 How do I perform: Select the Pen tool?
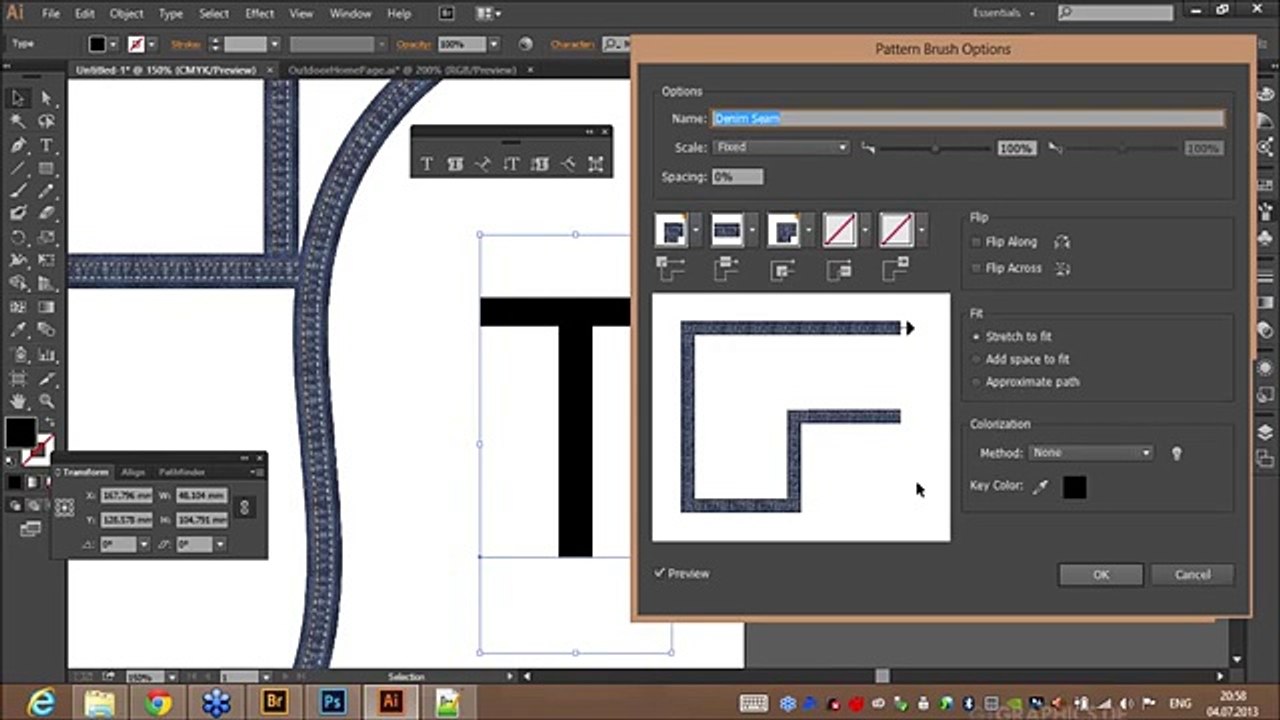[x=18, y=145]
